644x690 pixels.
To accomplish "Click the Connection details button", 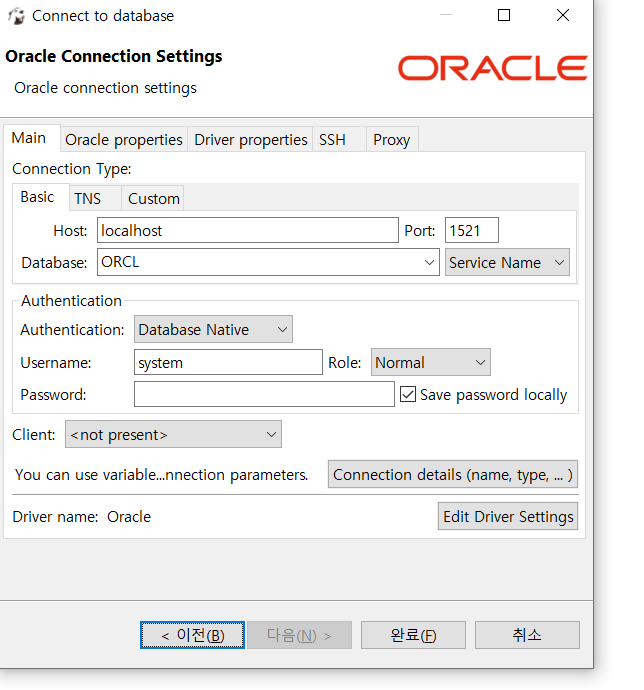I will click(x=453, y=474).
